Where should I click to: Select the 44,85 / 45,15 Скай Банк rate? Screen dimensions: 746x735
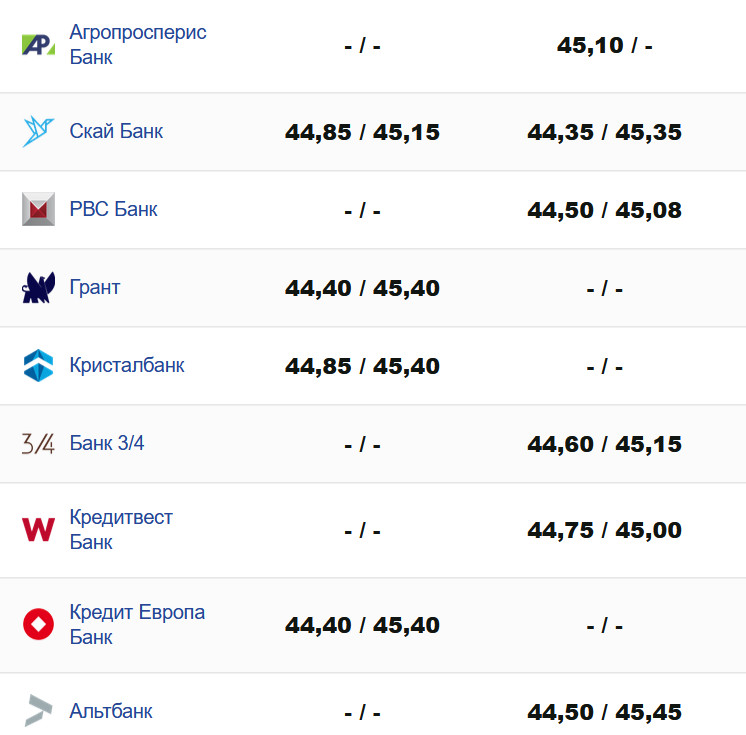click(x=362, y=132)
